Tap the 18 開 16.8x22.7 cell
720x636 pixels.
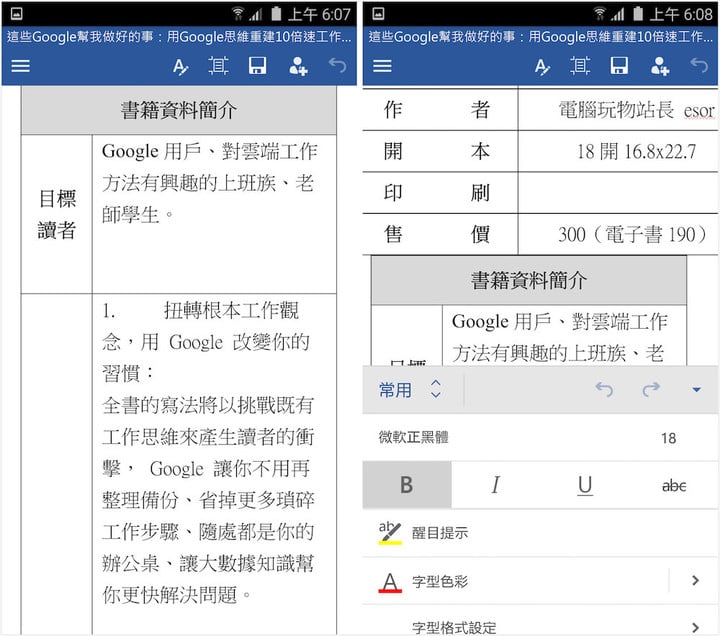point(618,152)
